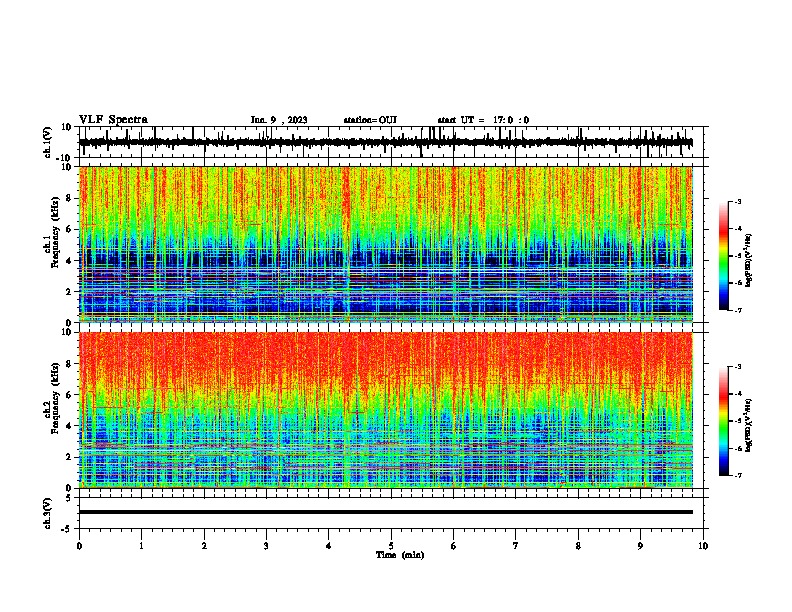Click the "6" tick on ch.1 frequency axis
The width and height of the screenshot is (792, 612).
(69, 229)
